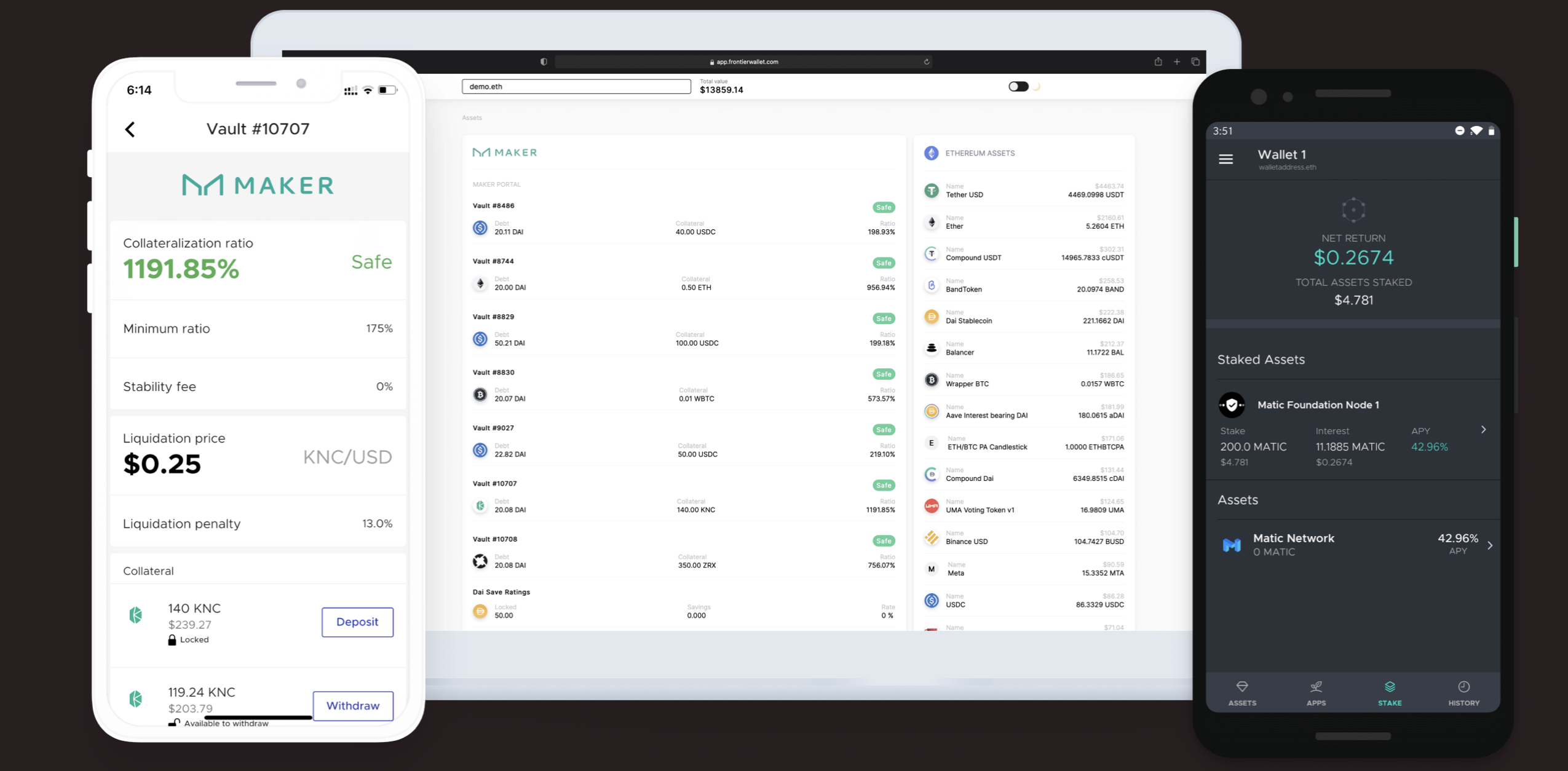Click the Ethereum Assets header icon
1568x771 pixels.
coord(932,153)
